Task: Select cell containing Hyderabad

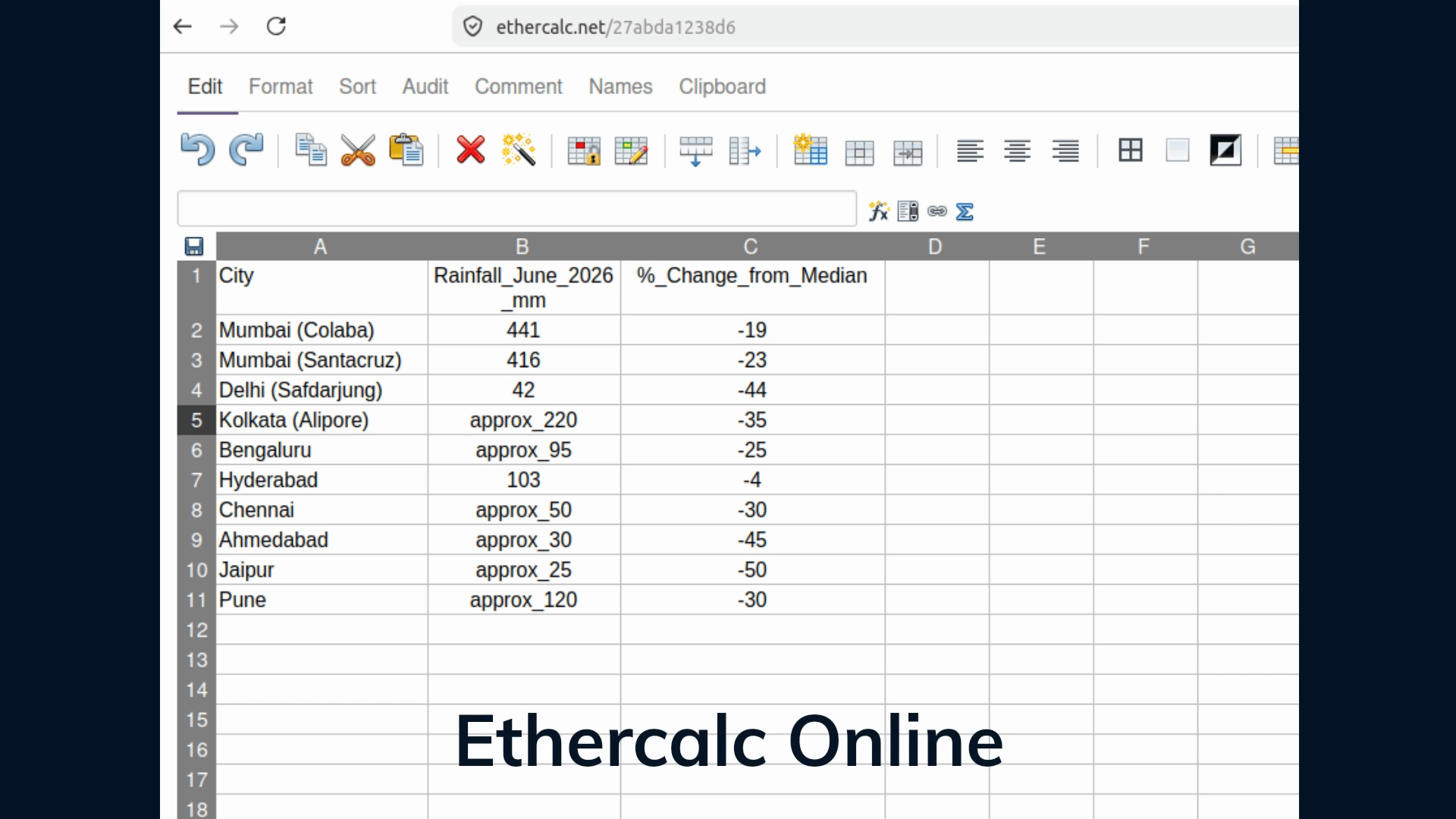Action: [x=322, y=480]
